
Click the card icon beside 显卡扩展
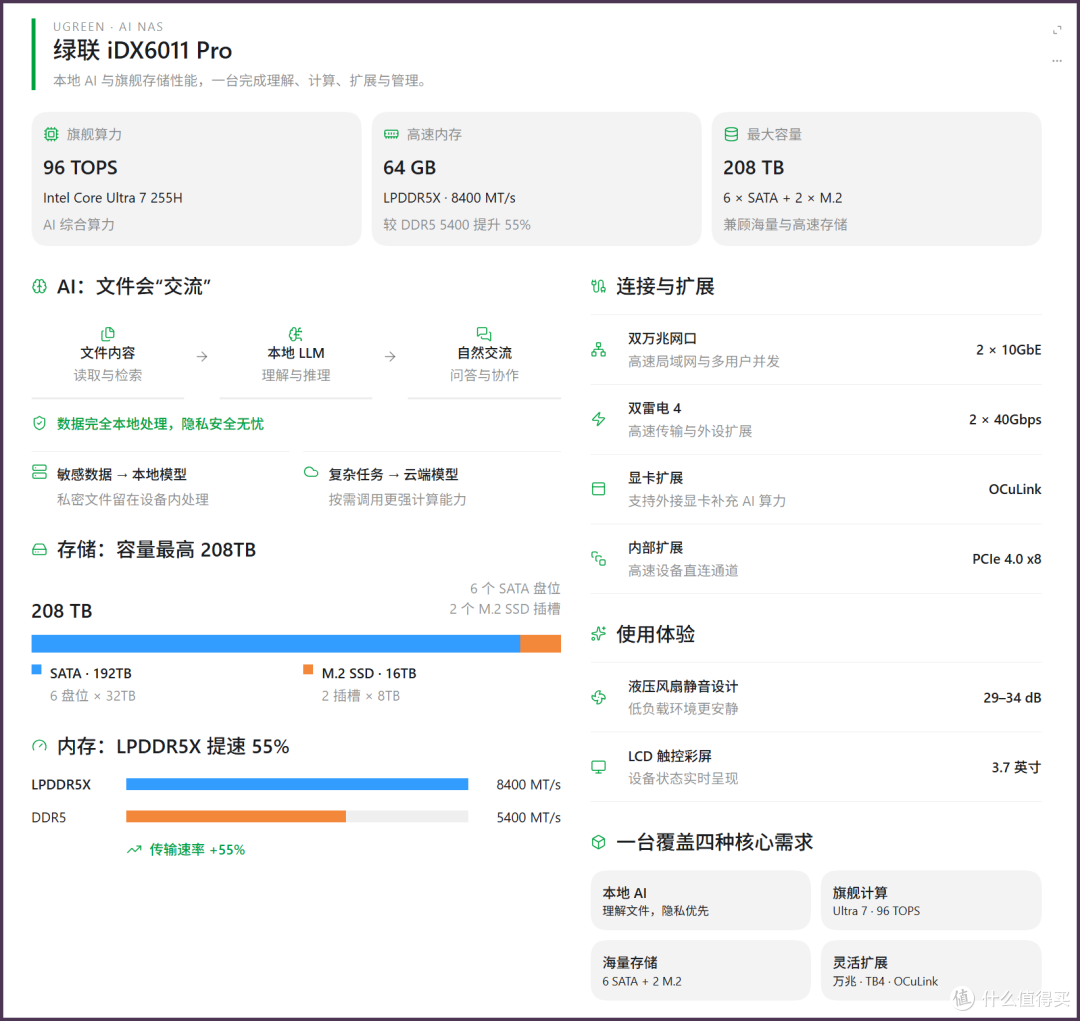click(x=599, y=488)
